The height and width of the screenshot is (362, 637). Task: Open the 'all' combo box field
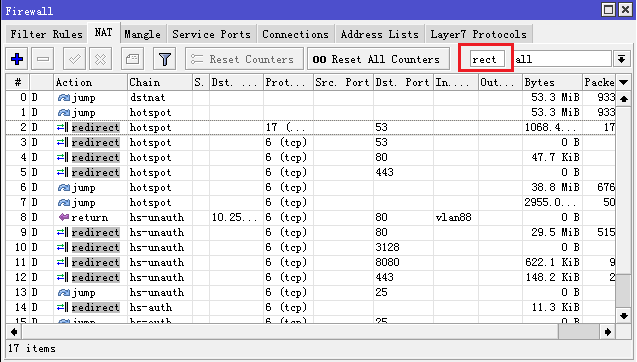[x=563, y=59]
